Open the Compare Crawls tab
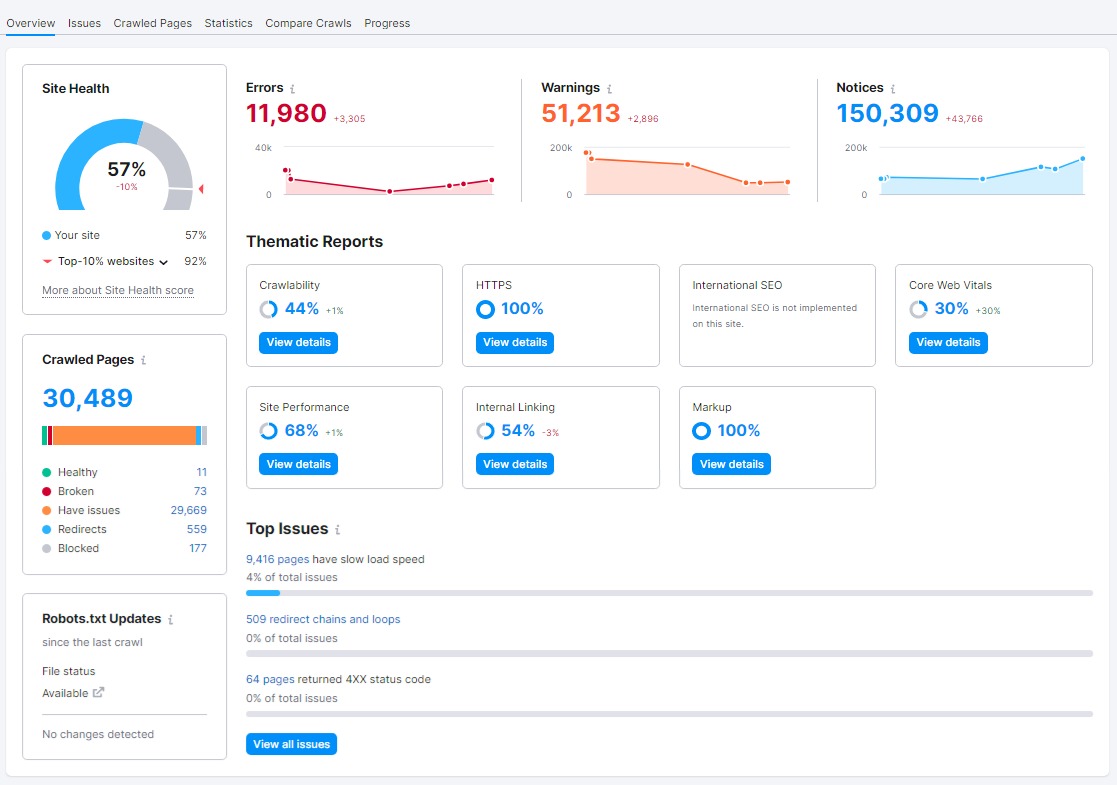This screenshot has height=785, width=1117. (x=308, y=23)
